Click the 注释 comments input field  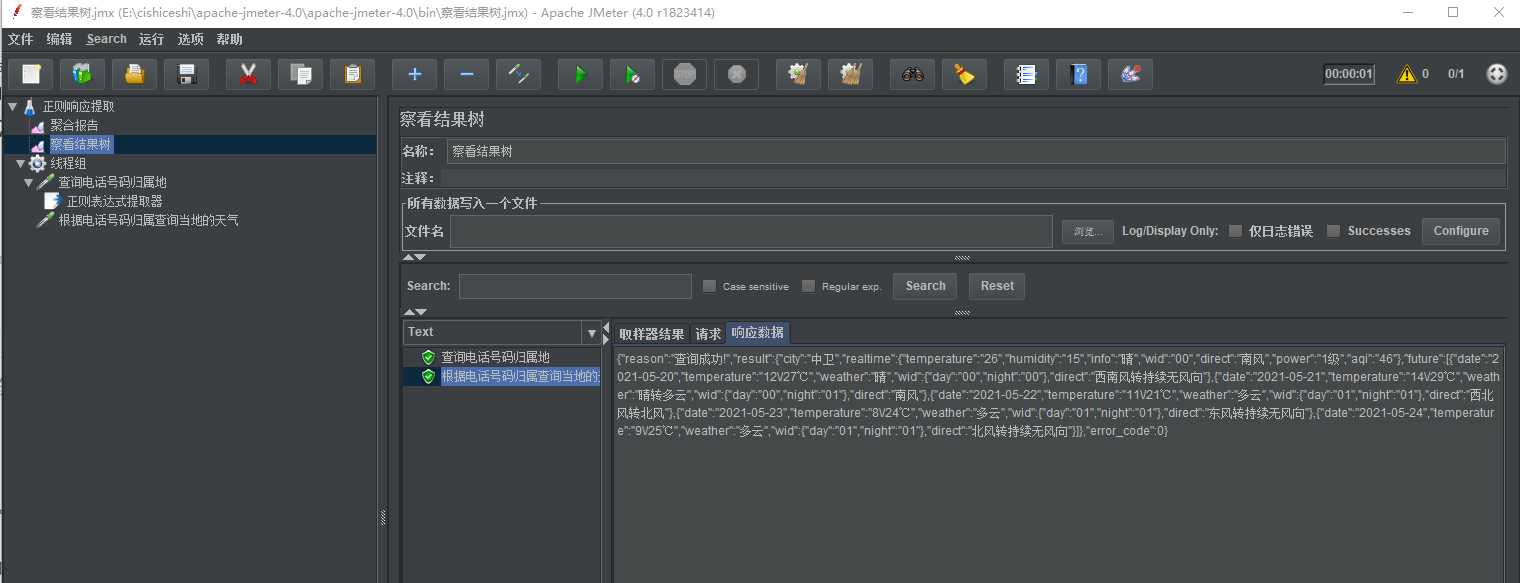pos(973,178)
